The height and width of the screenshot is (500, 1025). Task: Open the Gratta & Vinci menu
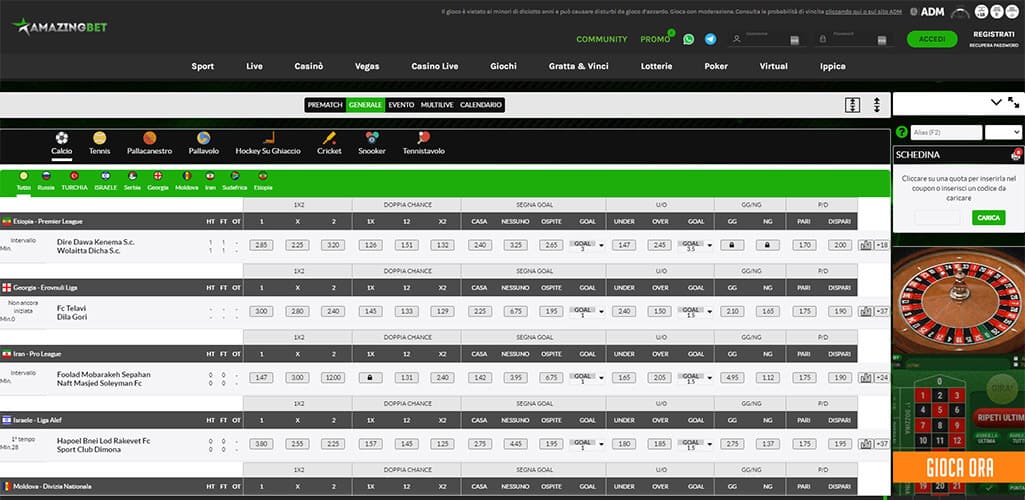click(579, 66)
